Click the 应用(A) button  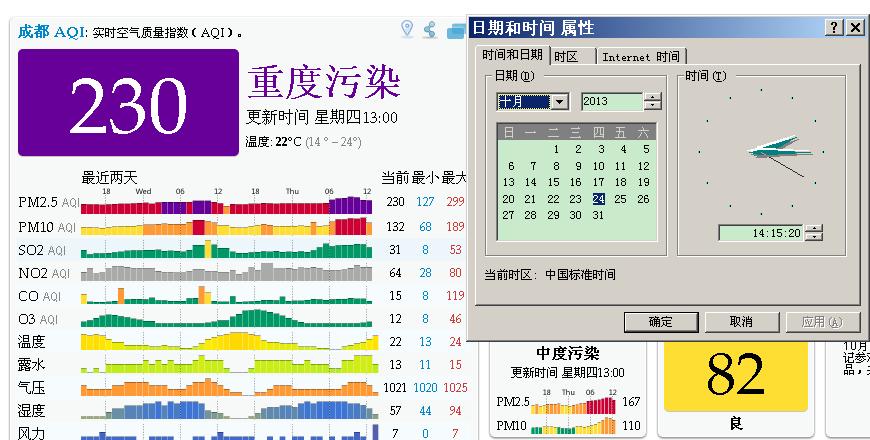coord(822,322)
